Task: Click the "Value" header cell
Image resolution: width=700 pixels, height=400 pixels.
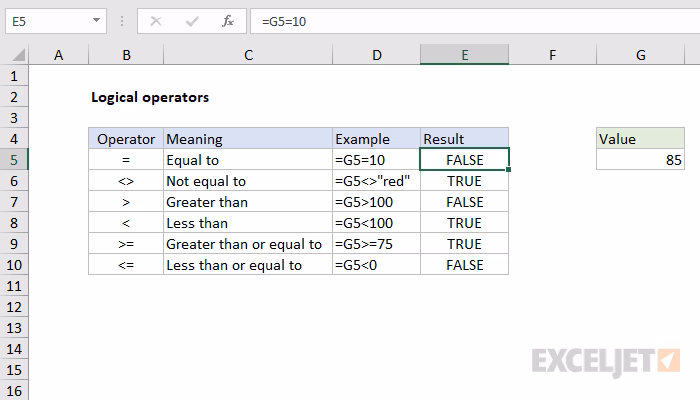Action: [x=640, y=139]
